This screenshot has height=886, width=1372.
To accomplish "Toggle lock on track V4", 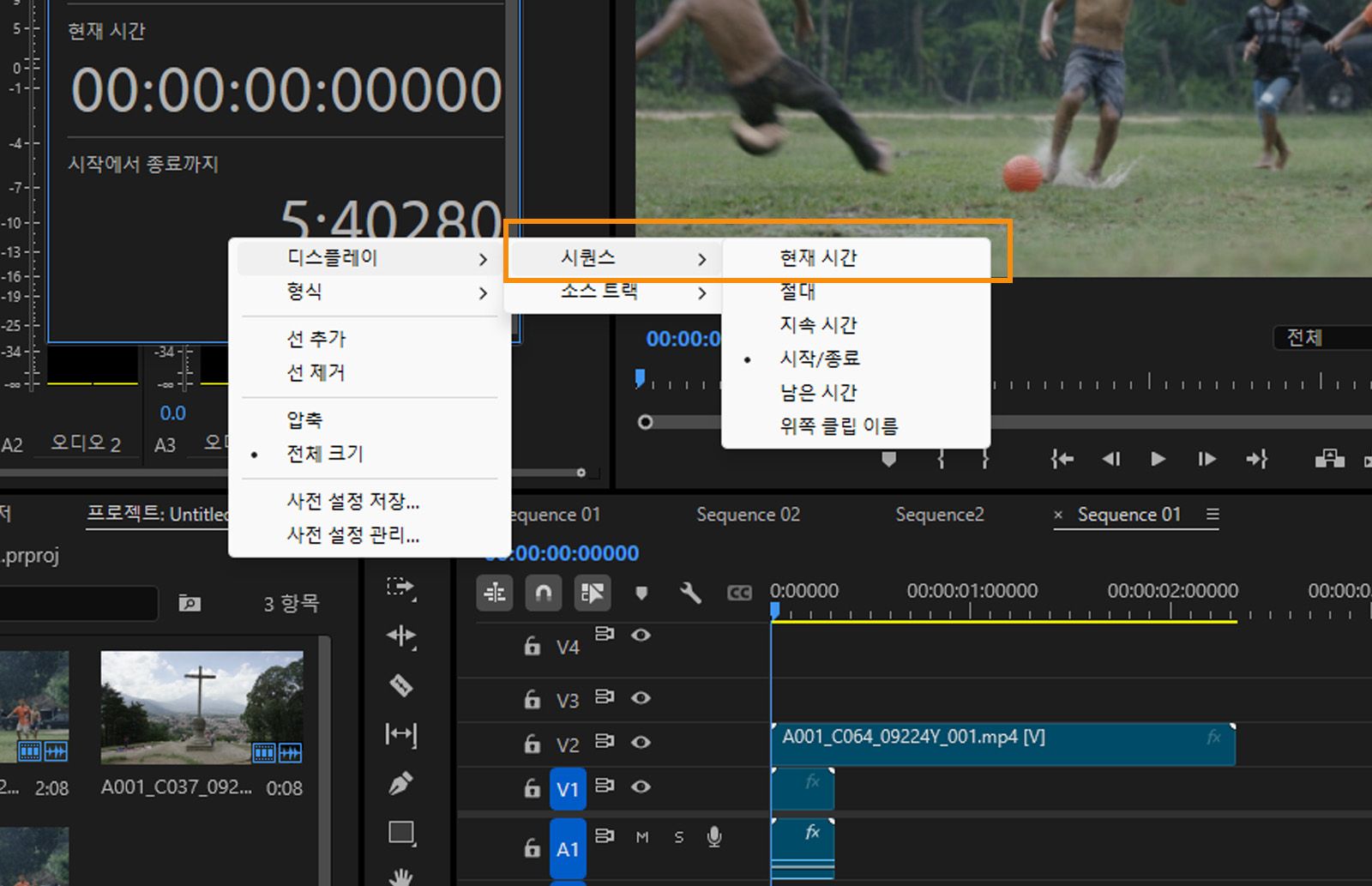I will coord(533,646).
